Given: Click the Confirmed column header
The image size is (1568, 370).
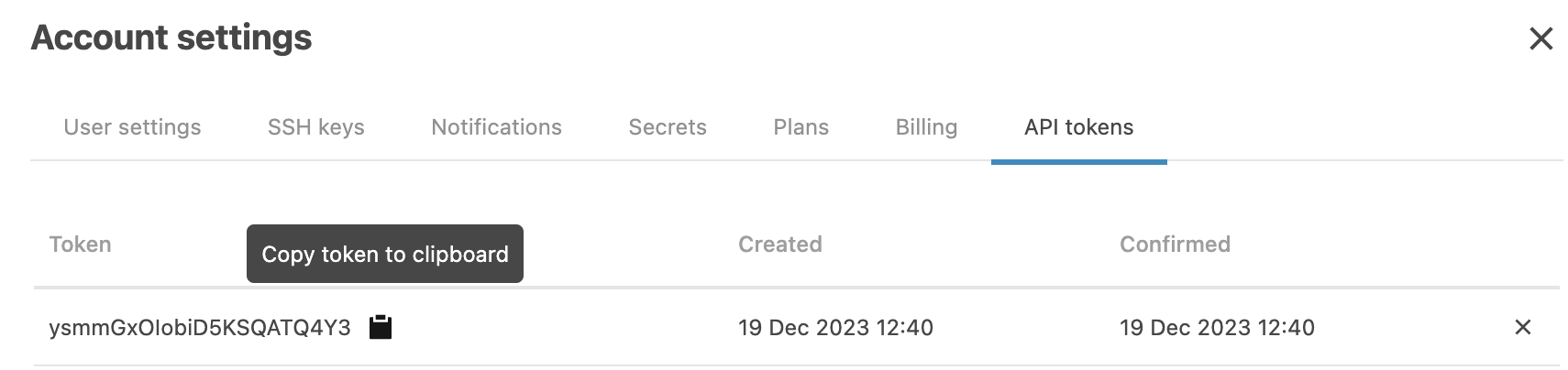Looking at the screenshot, I should click(1175, 245).
